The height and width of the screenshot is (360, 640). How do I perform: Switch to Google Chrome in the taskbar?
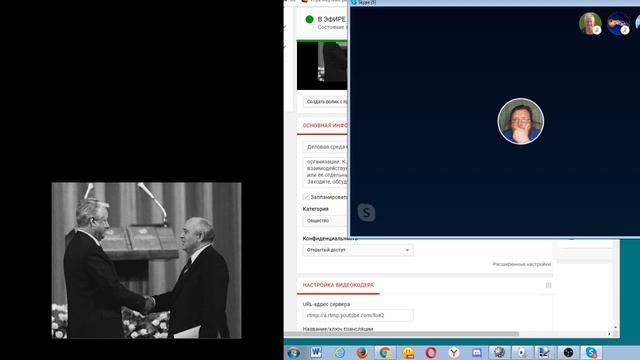point(384,353)
